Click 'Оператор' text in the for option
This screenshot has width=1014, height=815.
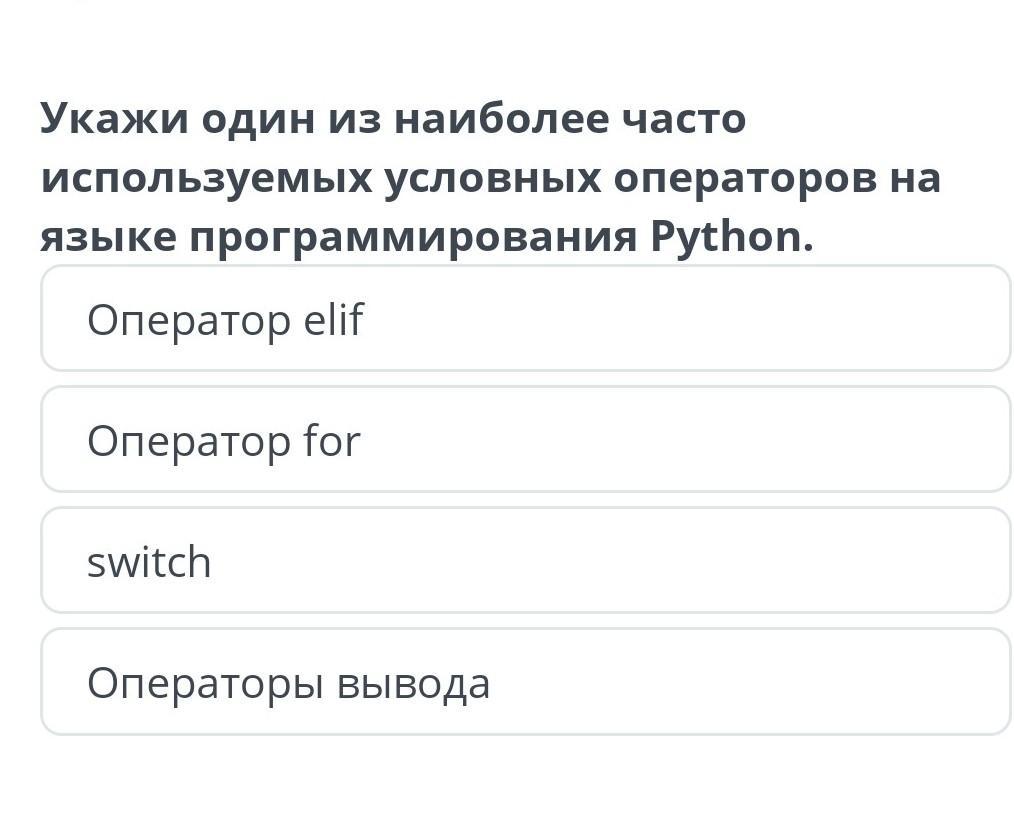tap(189, 442)
